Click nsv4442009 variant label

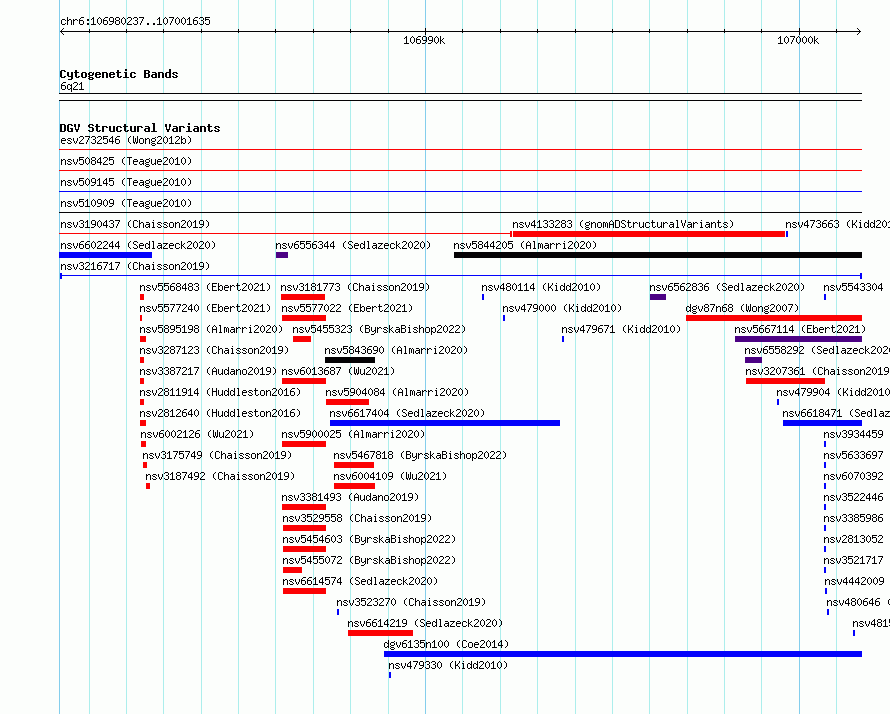click(855, 581)
